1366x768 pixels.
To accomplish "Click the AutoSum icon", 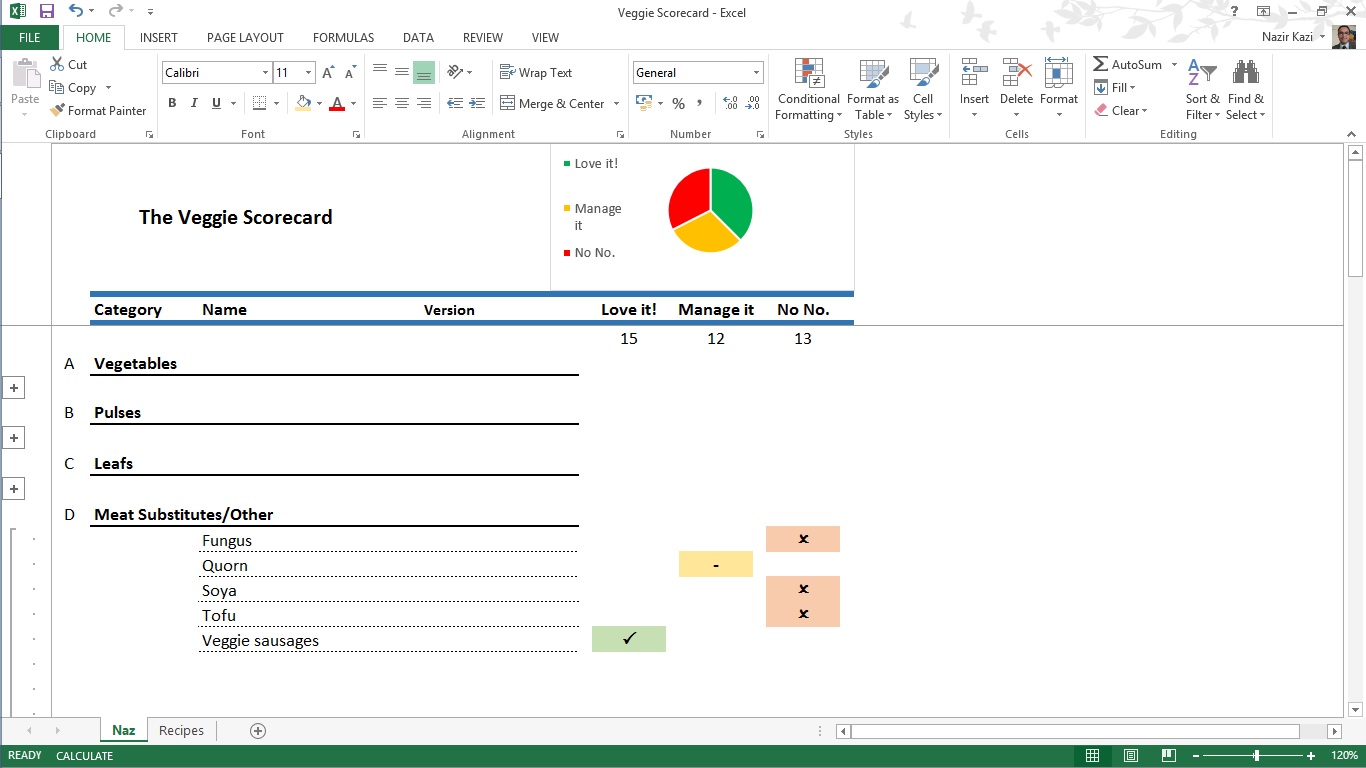I will 1101,65.
